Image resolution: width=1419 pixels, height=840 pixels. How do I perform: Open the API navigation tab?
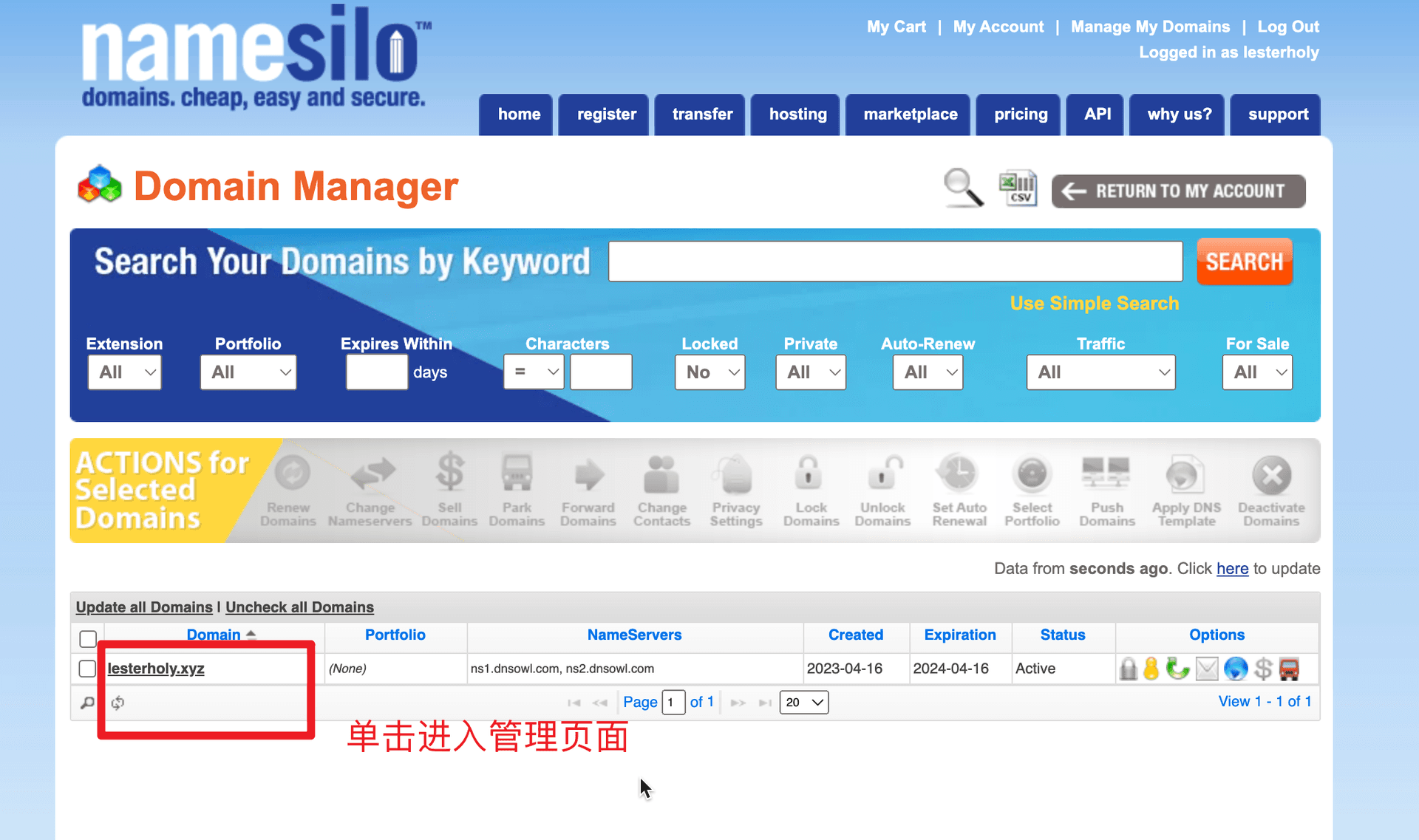point(1095,115)
